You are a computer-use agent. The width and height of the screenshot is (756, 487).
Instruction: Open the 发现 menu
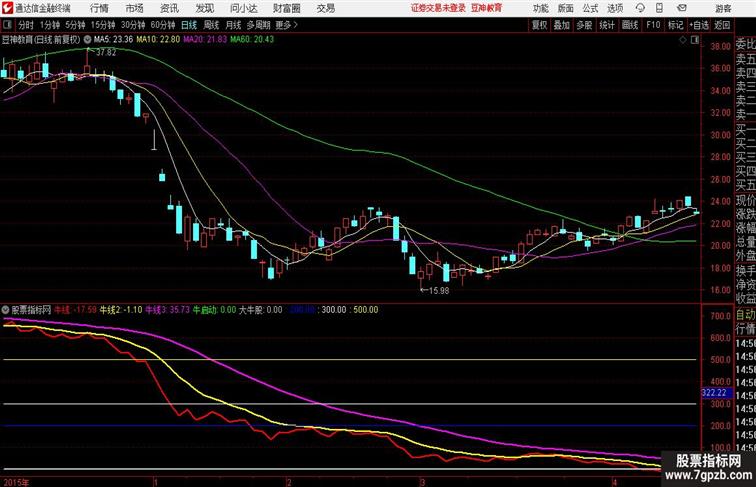pyautogui.click(x=204, y=8)
